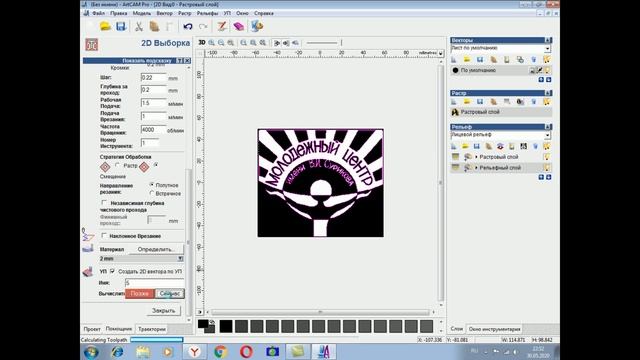Click the Позже calculate button
This screenshot has height=360, width=640.
[140, 293]
